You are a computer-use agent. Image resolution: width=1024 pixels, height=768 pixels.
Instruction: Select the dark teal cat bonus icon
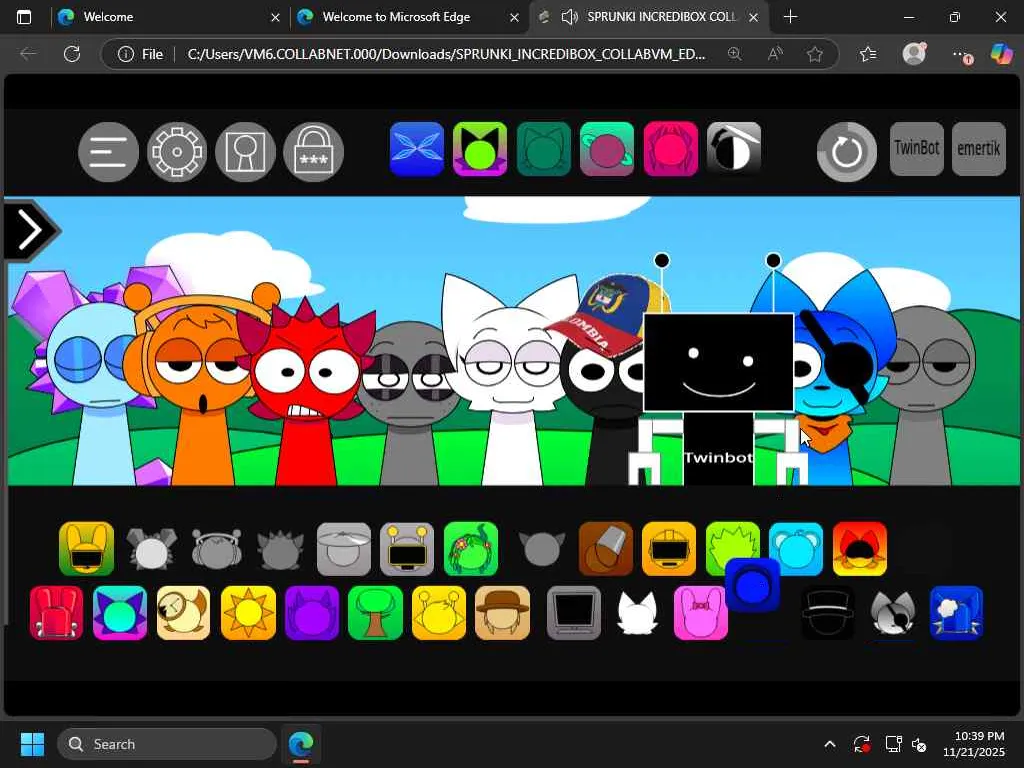[x=543, y=149]
